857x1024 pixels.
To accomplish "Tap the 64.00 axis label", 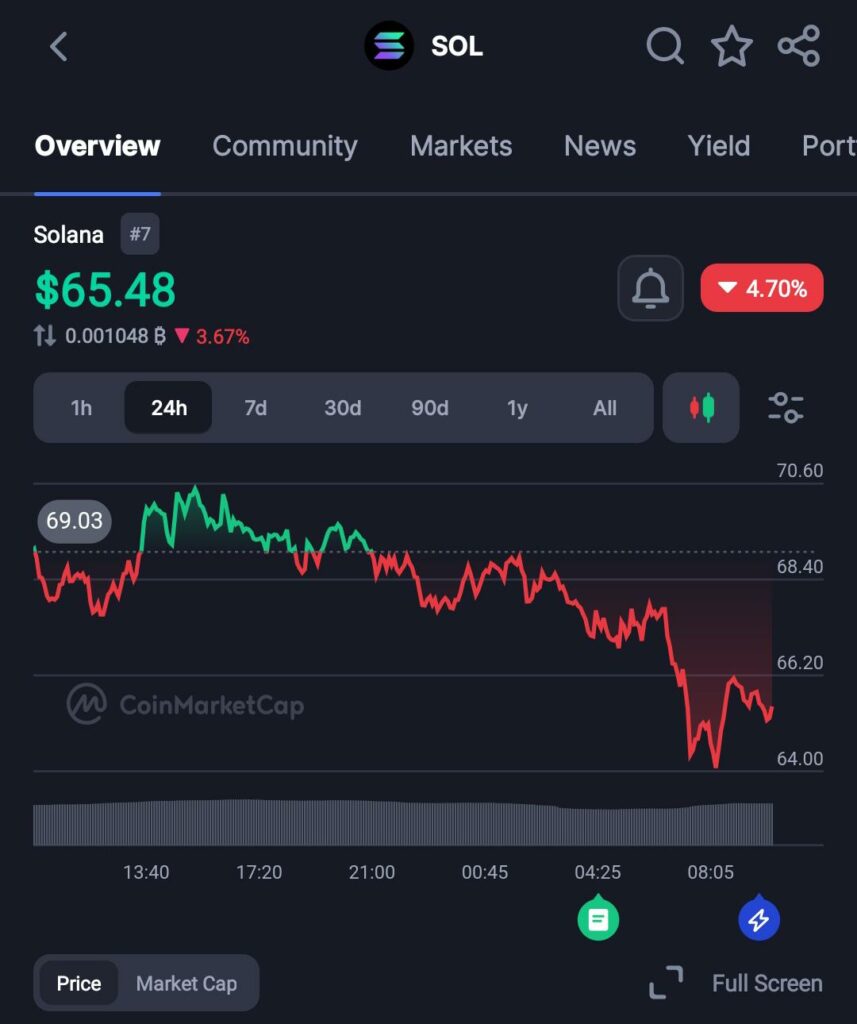I will 800,758.
